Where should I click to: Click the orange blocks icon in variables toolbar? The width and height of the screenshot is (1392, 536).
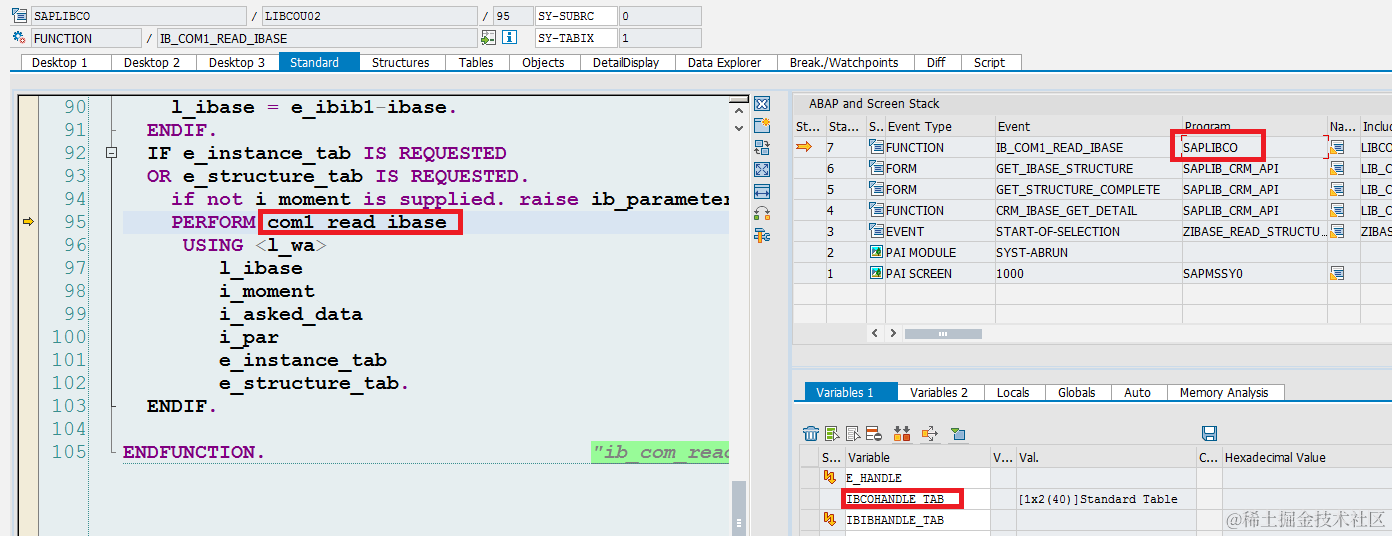pos(902,433)
